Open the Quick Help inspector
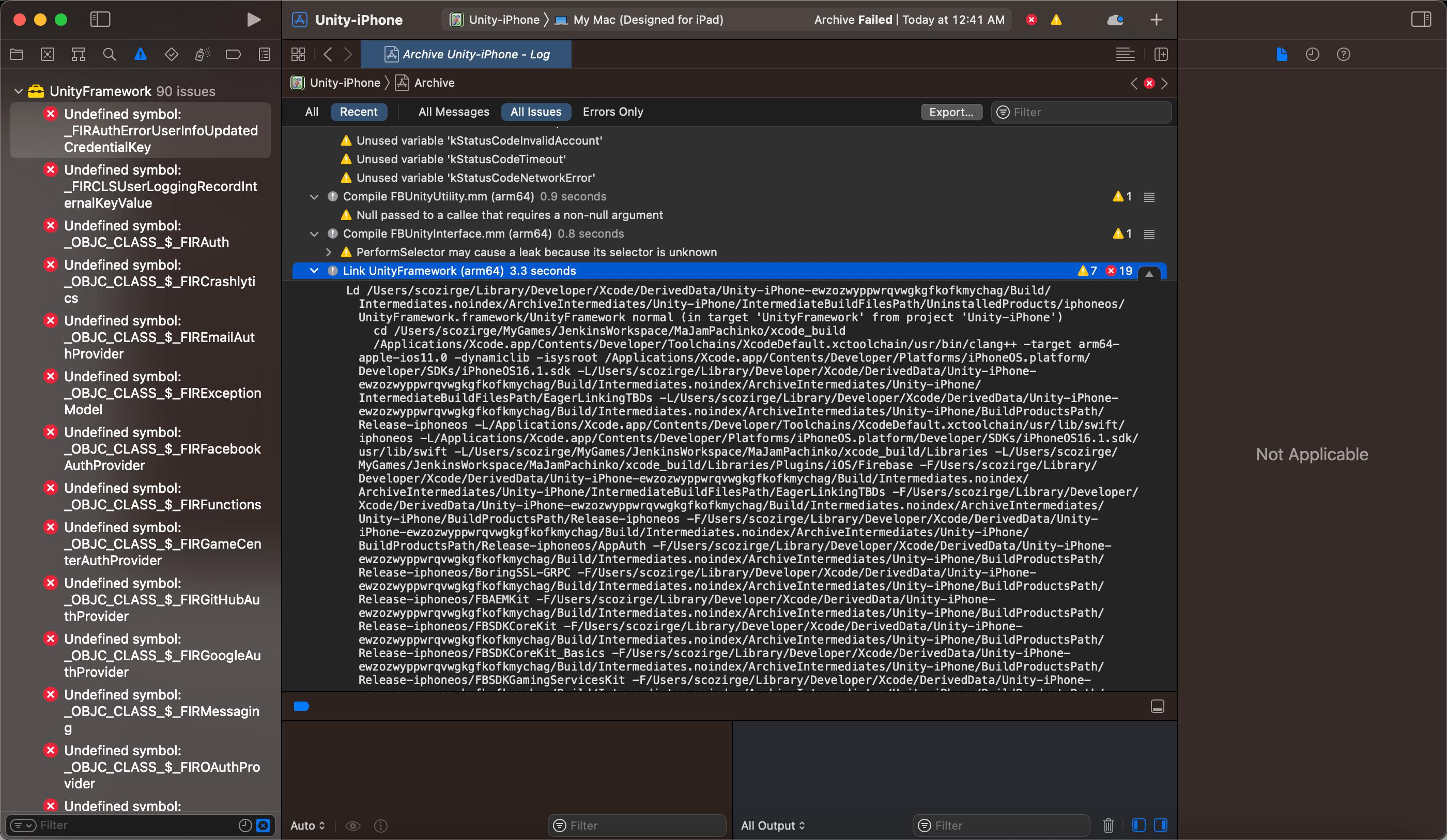 (x=1343, y=55)
